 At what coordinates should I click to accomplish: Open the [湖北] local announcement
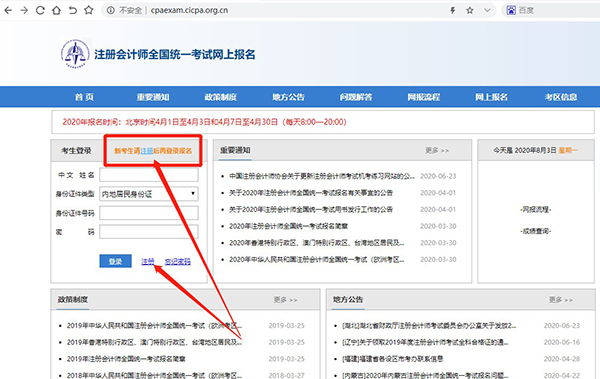(429, 325)
